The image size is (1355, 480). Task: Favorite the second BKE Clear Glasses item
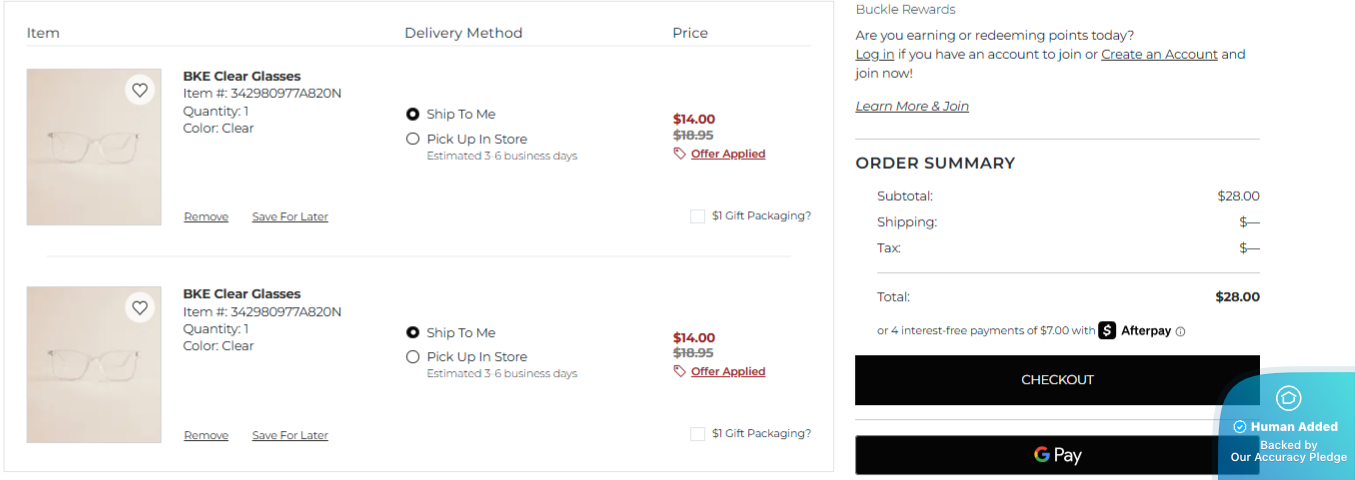140,308
